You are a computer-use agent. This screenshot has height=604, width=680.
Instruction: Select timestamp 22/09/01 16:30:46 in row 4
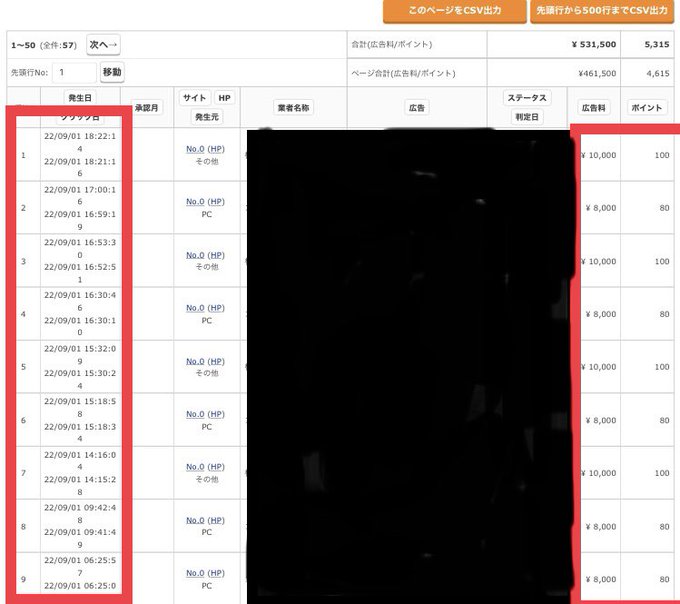click(80, 301)
